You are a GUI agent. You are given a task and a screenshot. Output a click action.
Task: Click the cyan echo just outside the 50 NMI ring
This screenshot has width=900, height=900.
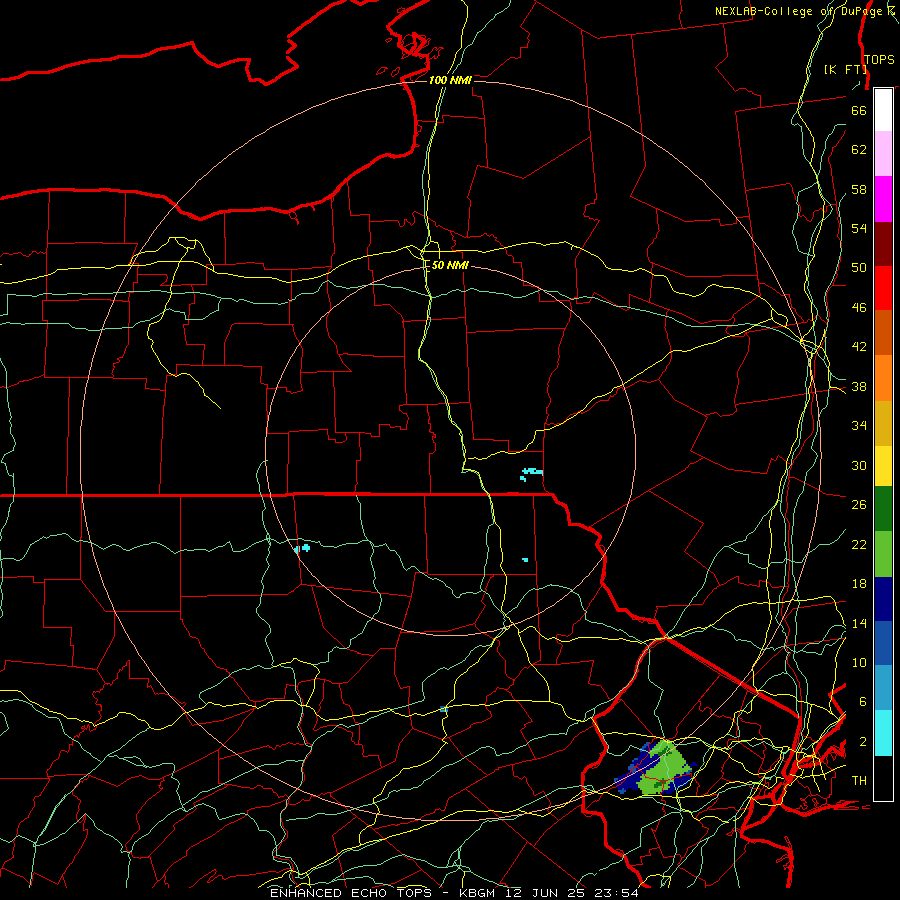(x=304, y=548)
